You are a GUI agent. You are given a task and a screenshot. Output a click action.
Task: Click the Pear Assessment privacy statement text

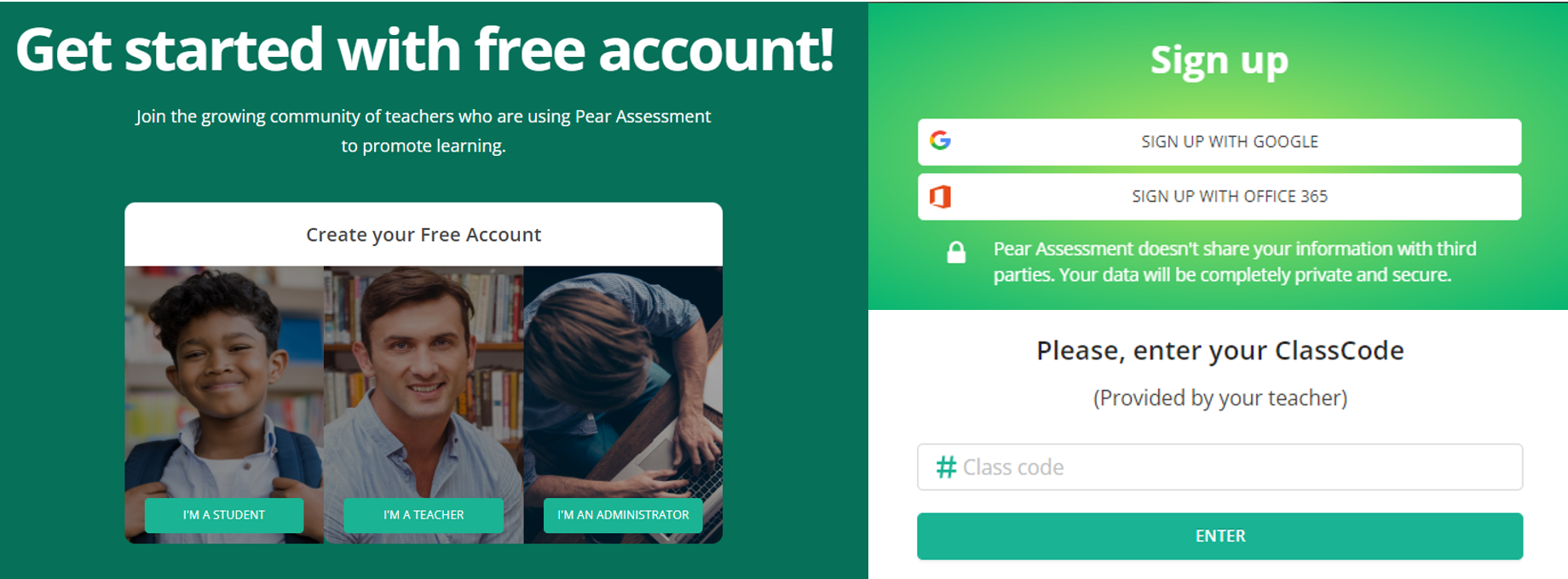(1235, 261)
